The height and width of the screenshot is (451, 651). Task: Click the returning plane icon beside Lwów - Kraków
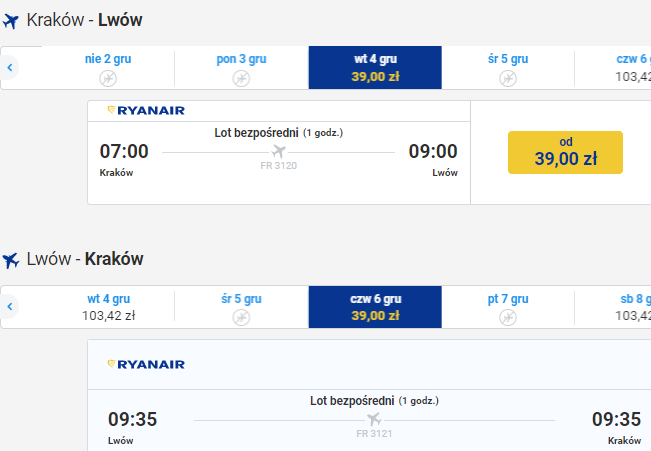[11, 260]
